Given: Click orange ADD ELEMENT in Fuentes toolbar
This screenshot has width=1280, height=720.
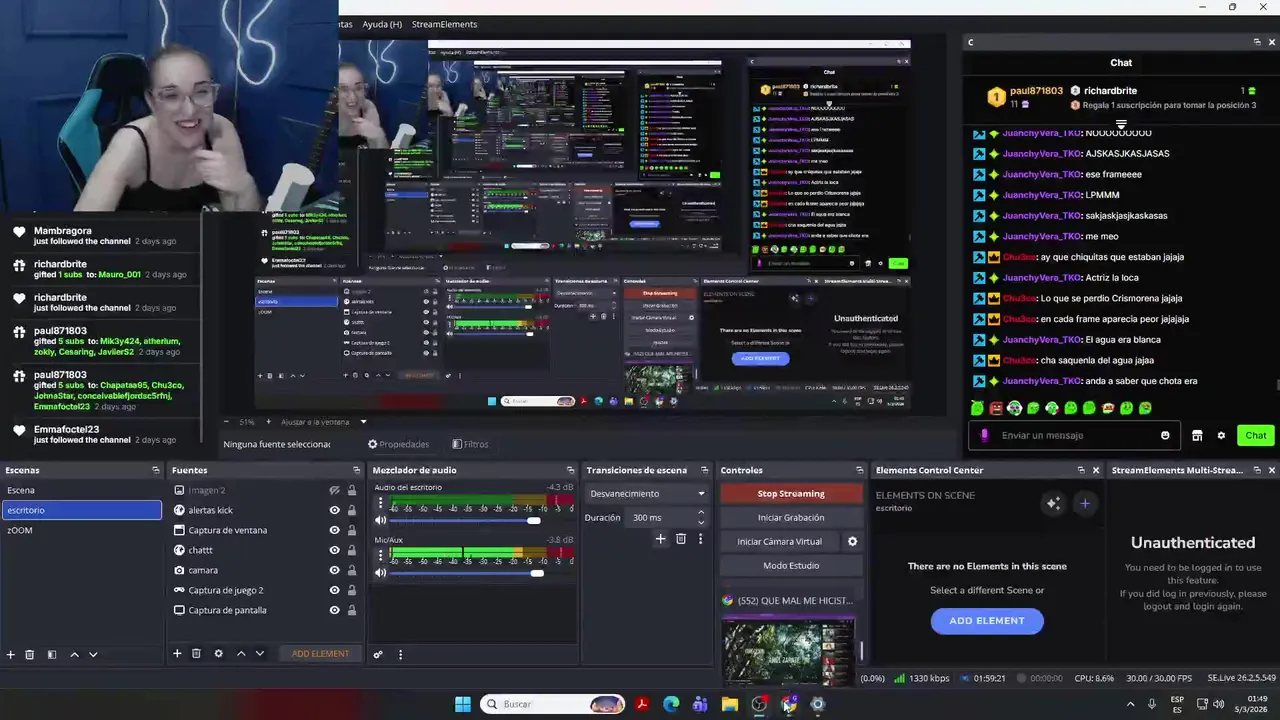Looking at the screenshot, I should coord(321,654).
